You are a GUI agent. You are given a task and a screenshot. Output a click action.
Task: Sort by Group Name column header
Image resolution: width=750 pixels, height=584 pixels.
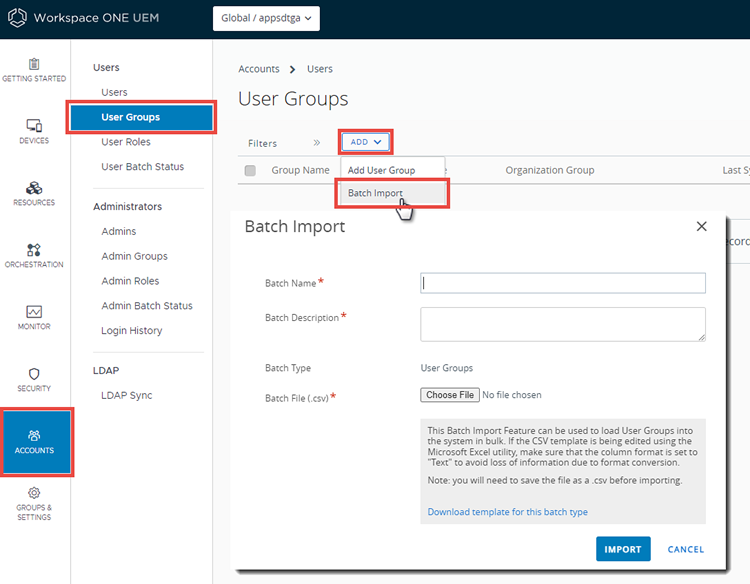(300, 170)
